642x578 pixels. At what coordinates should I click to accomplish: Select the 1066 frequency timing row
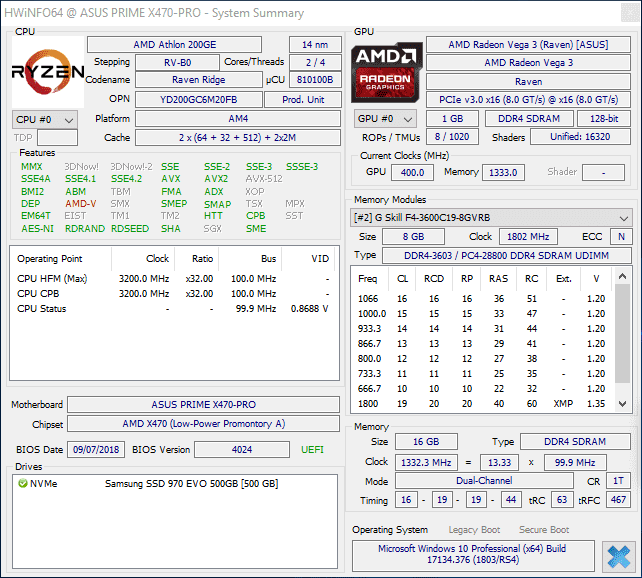tap(482, 299)
